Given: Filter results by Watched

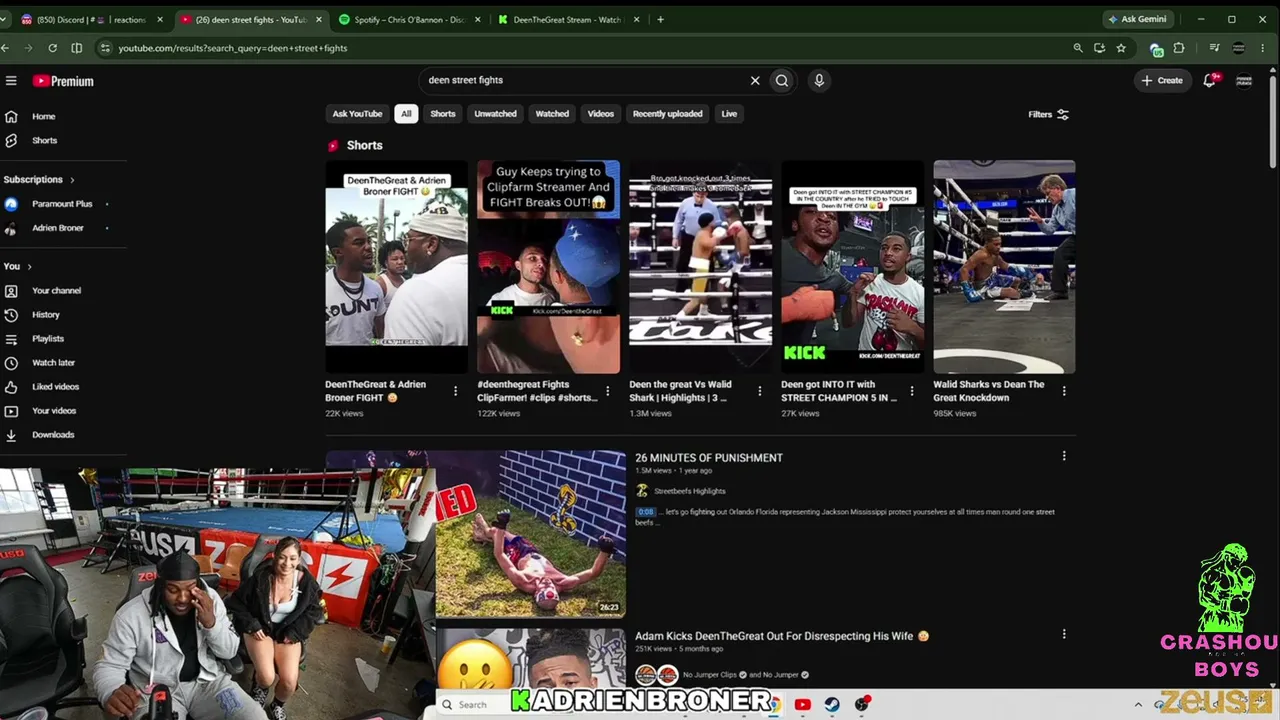Looking at the screenshot, I should tap(552, 114).
